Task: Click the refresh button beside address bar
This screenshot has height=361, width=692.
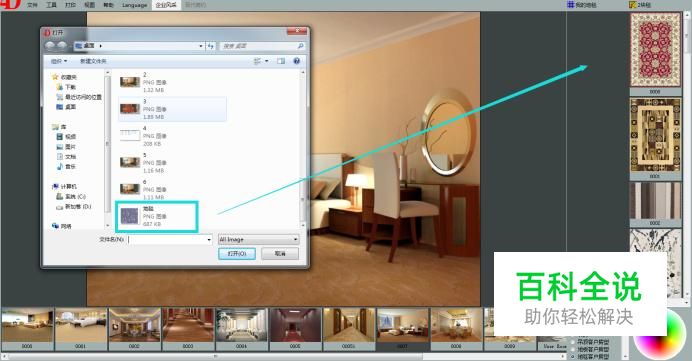Action: (211, 46)
